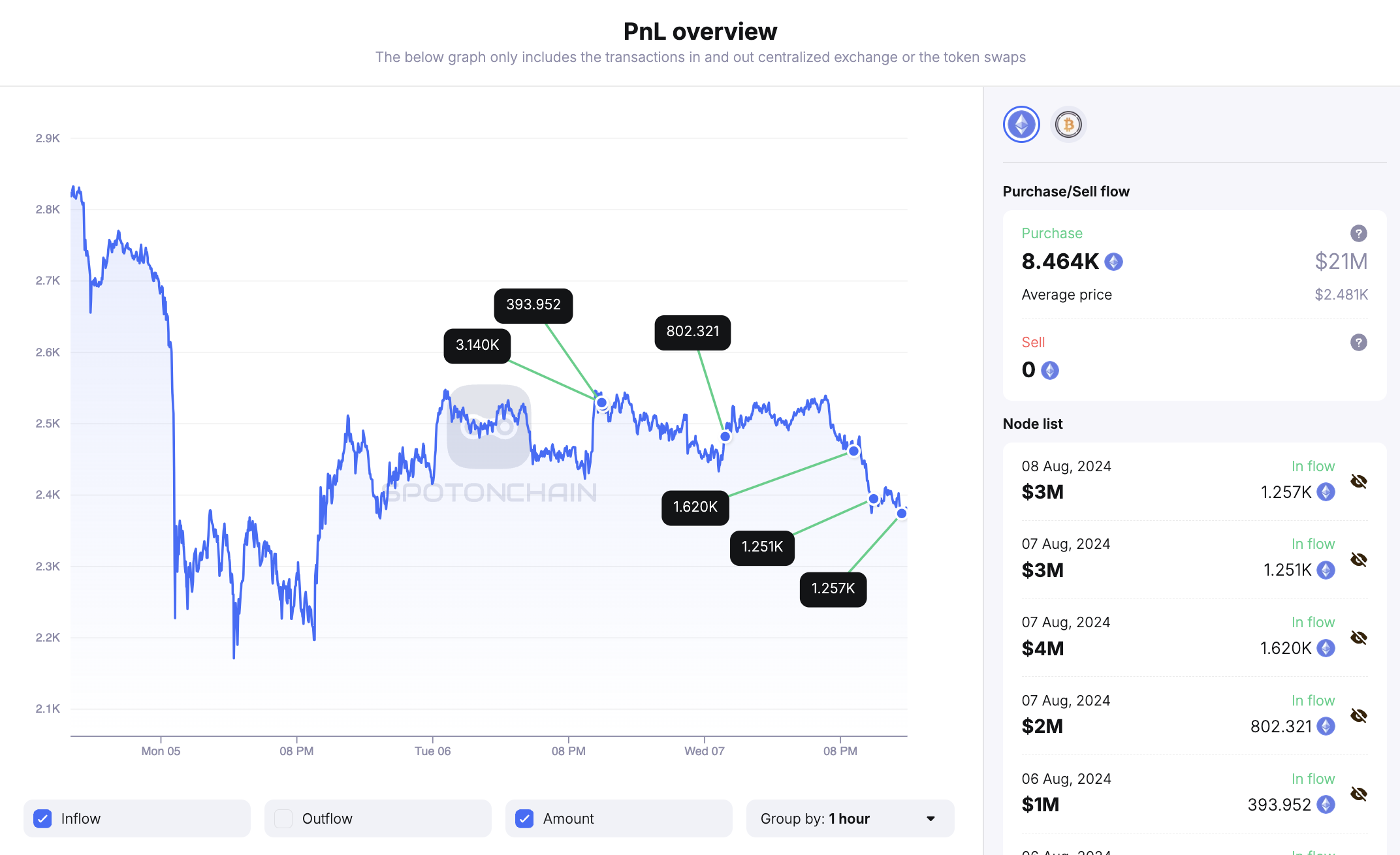Open the $4M 07 Aug node entry
The image size is (1400, 855).
point(1175,636)
